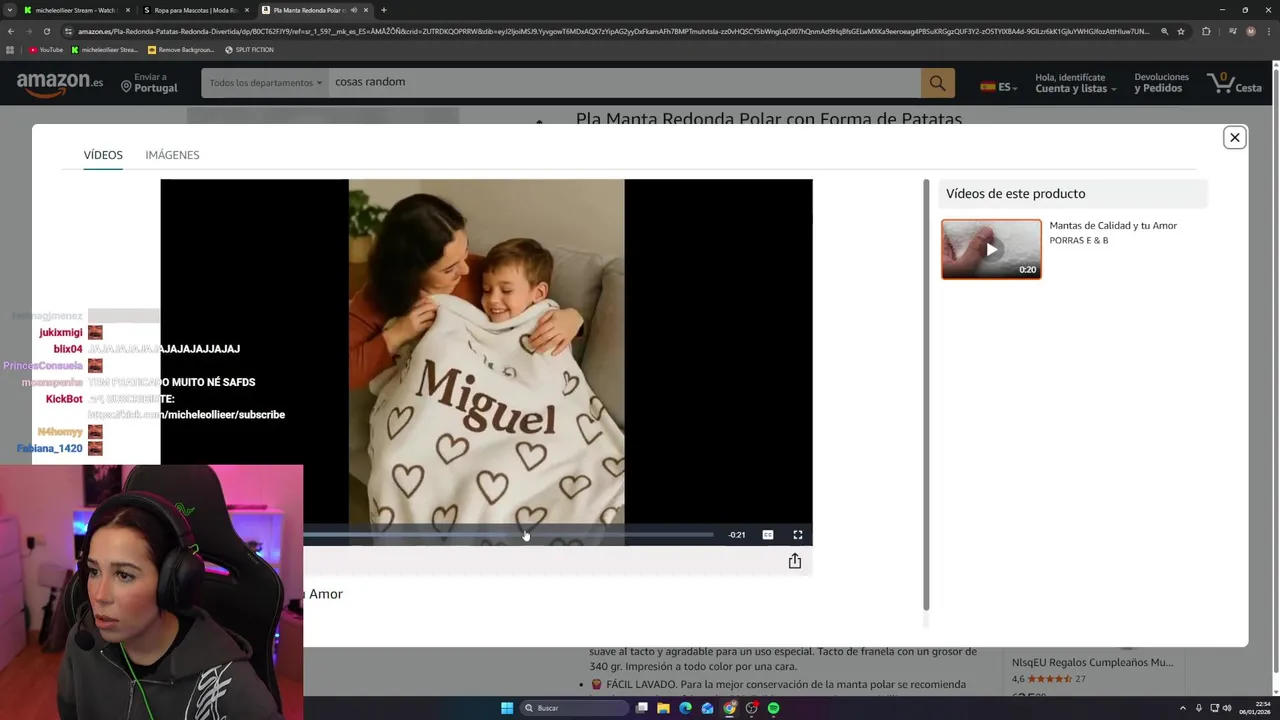The height and width of the screenshot is (720, 1280).
Task: Close the Pla Manta Redonda browser tab
Action: tap(366, 10)
